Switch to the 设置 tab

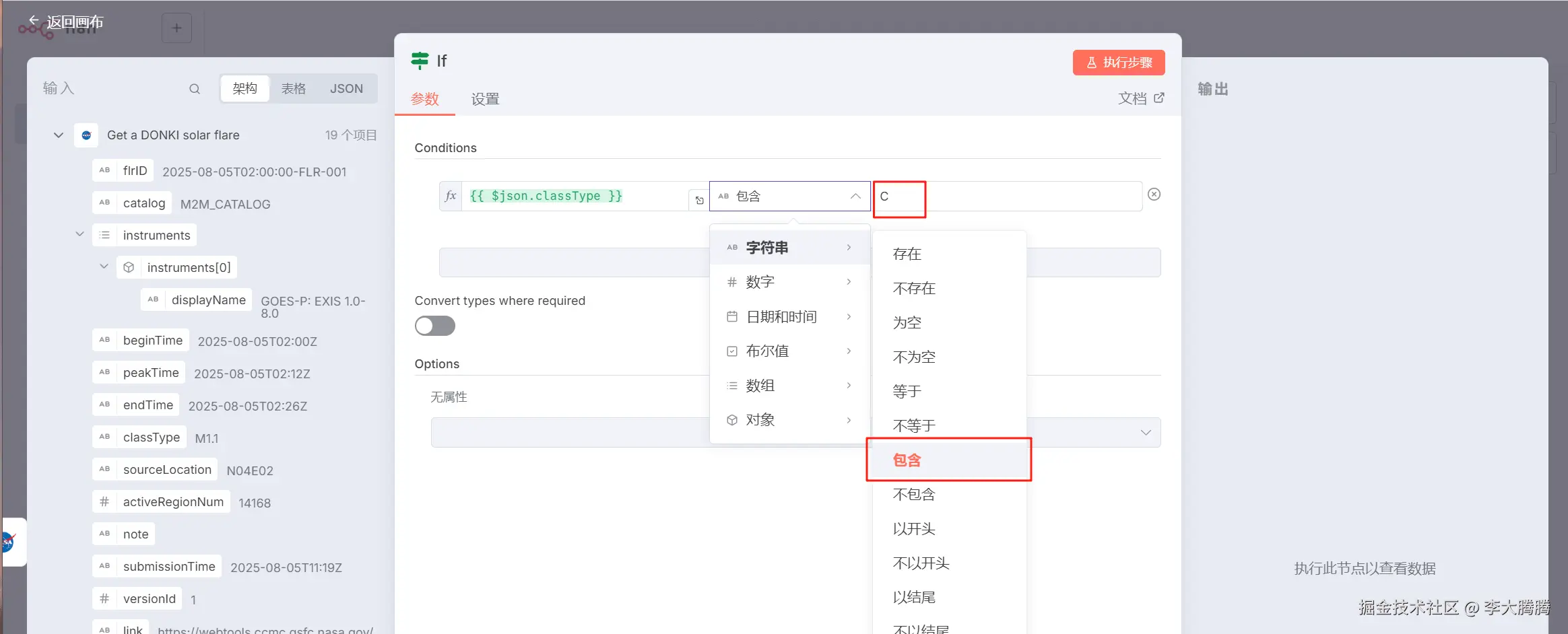pos(485,99)
